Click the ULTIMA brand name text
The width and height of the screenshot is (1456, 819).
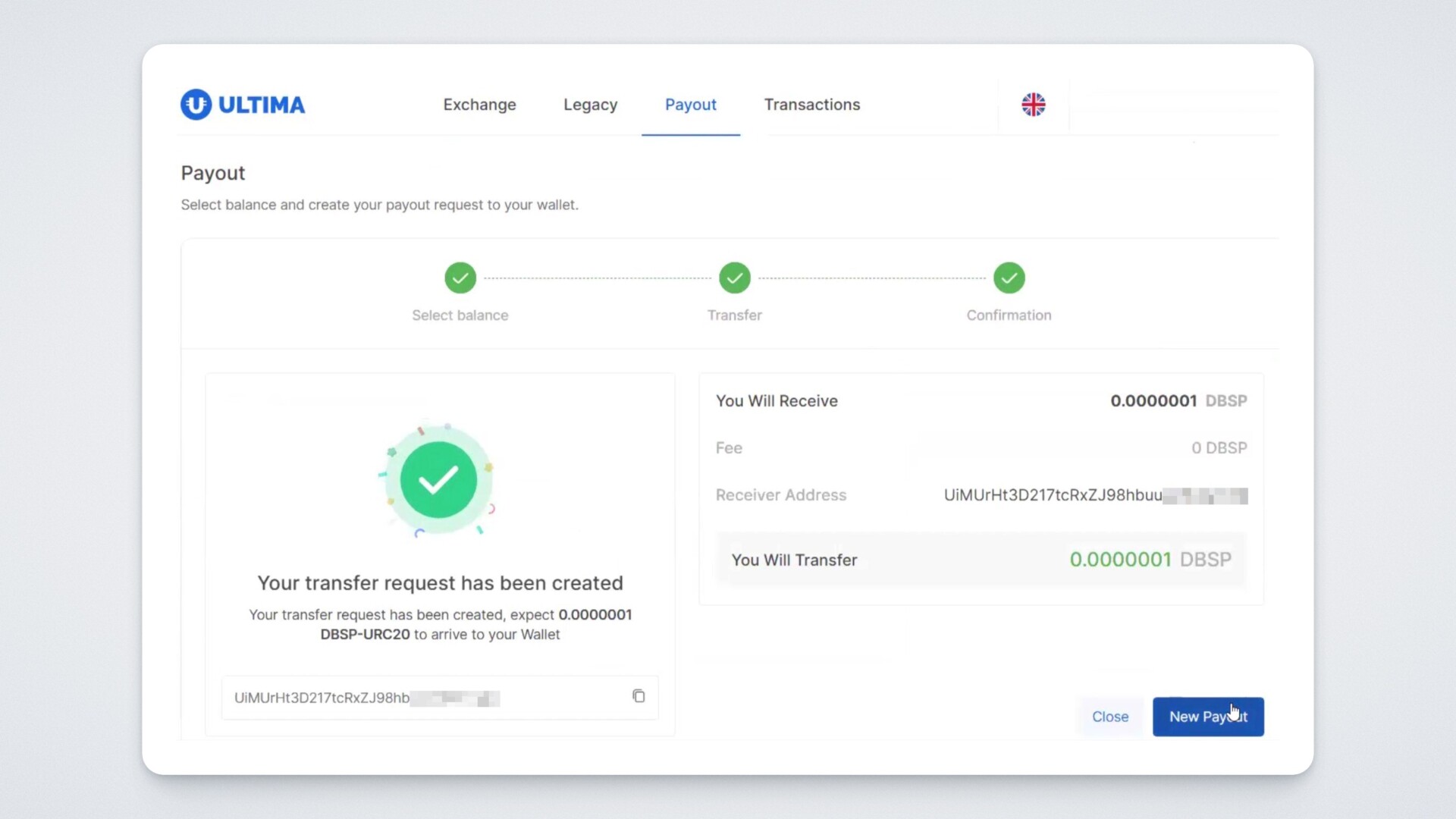[262, 105]
